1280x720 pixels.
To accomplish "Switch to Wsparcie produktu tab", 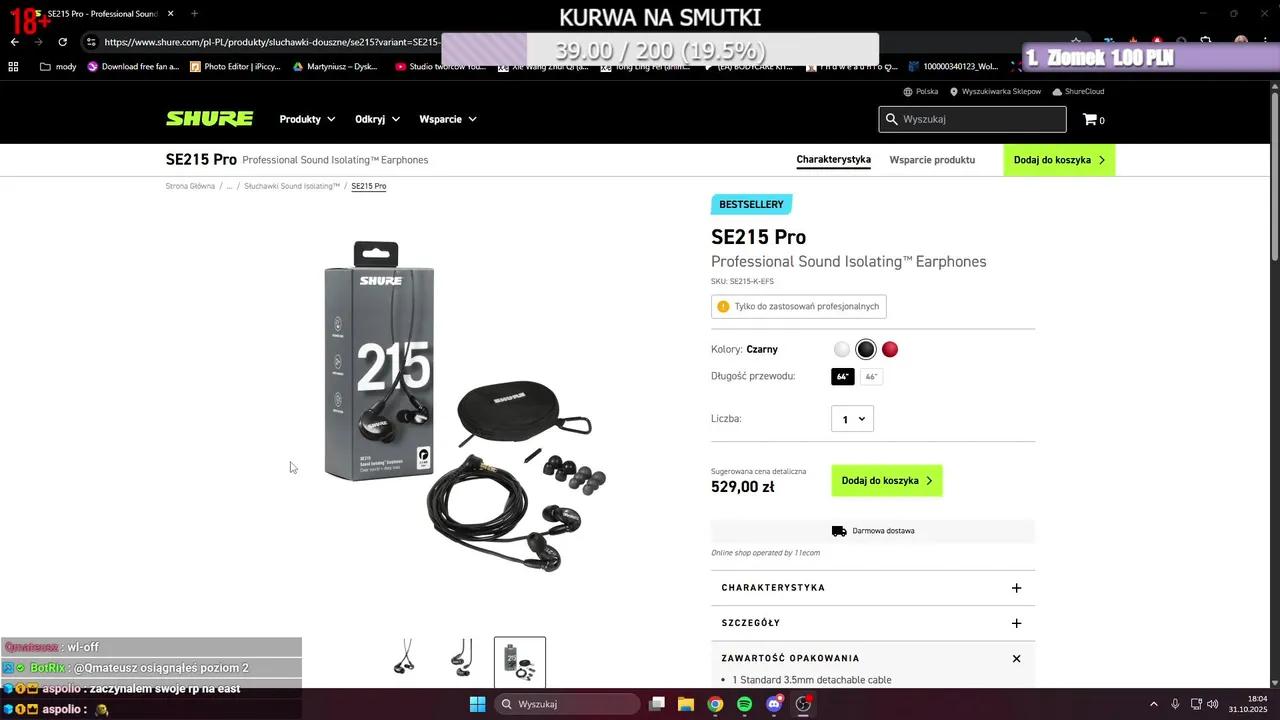I will [x=932, y=160].
